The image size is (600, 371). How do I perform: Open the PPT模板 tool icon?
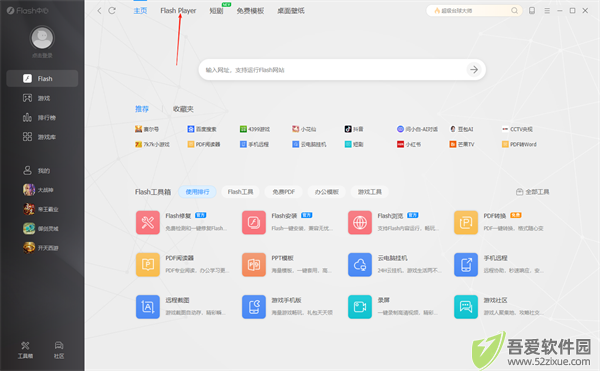tap(254, 264)
